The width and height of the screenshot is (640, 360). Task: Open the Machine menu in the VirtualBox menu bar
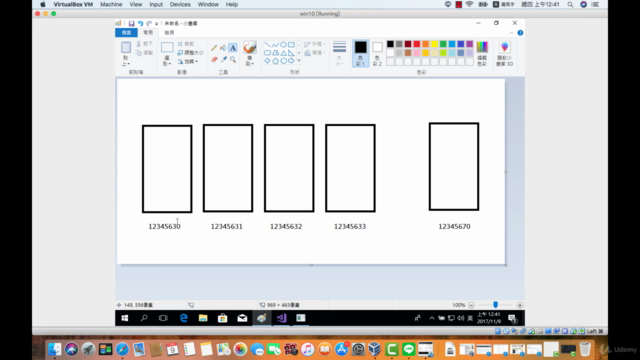[x=111, y=4]
